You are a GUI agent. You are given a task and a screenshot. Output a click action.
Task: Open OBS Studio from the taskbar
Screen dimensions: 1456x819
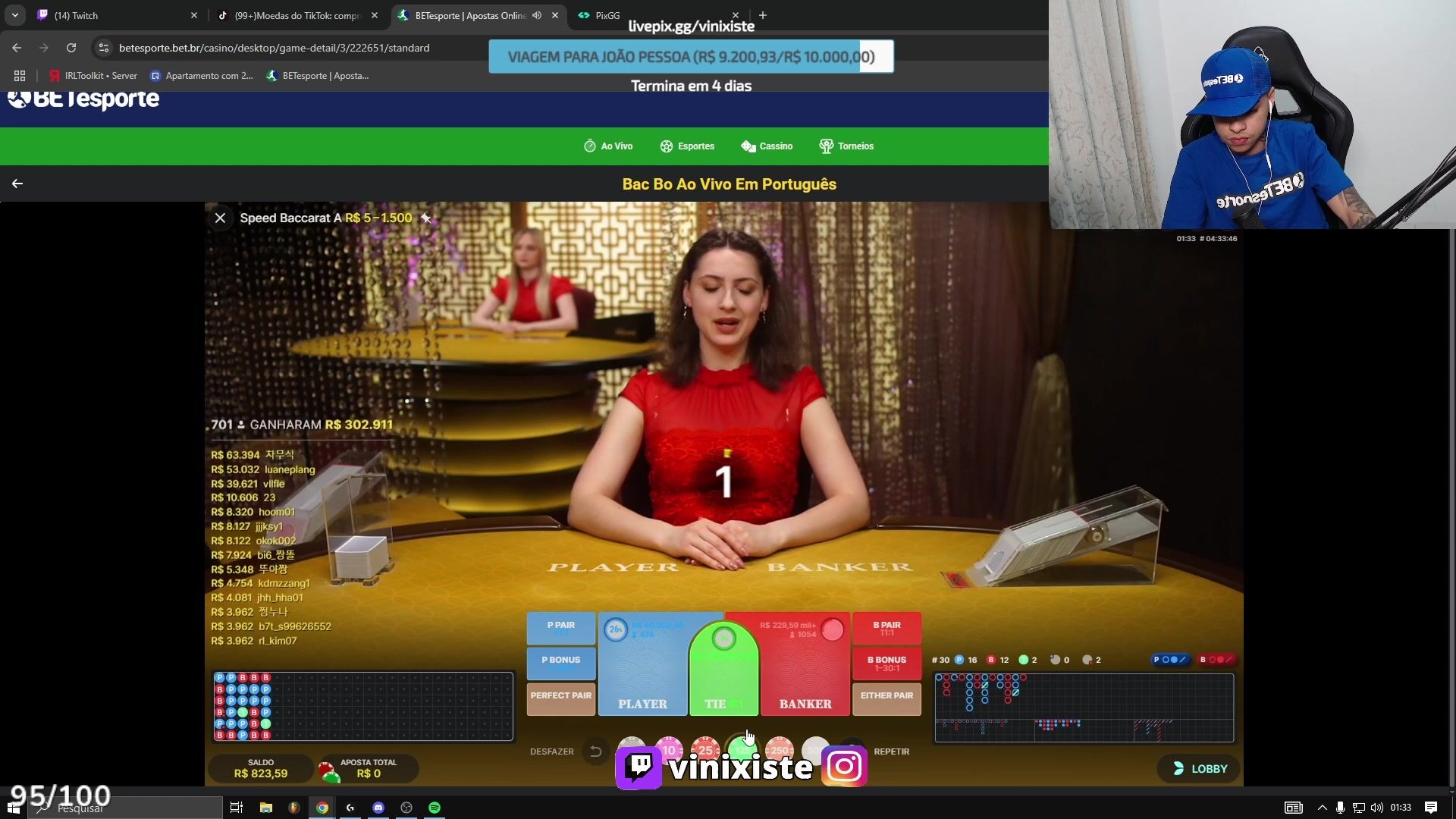pyautogui.click(x=406, y=808)
